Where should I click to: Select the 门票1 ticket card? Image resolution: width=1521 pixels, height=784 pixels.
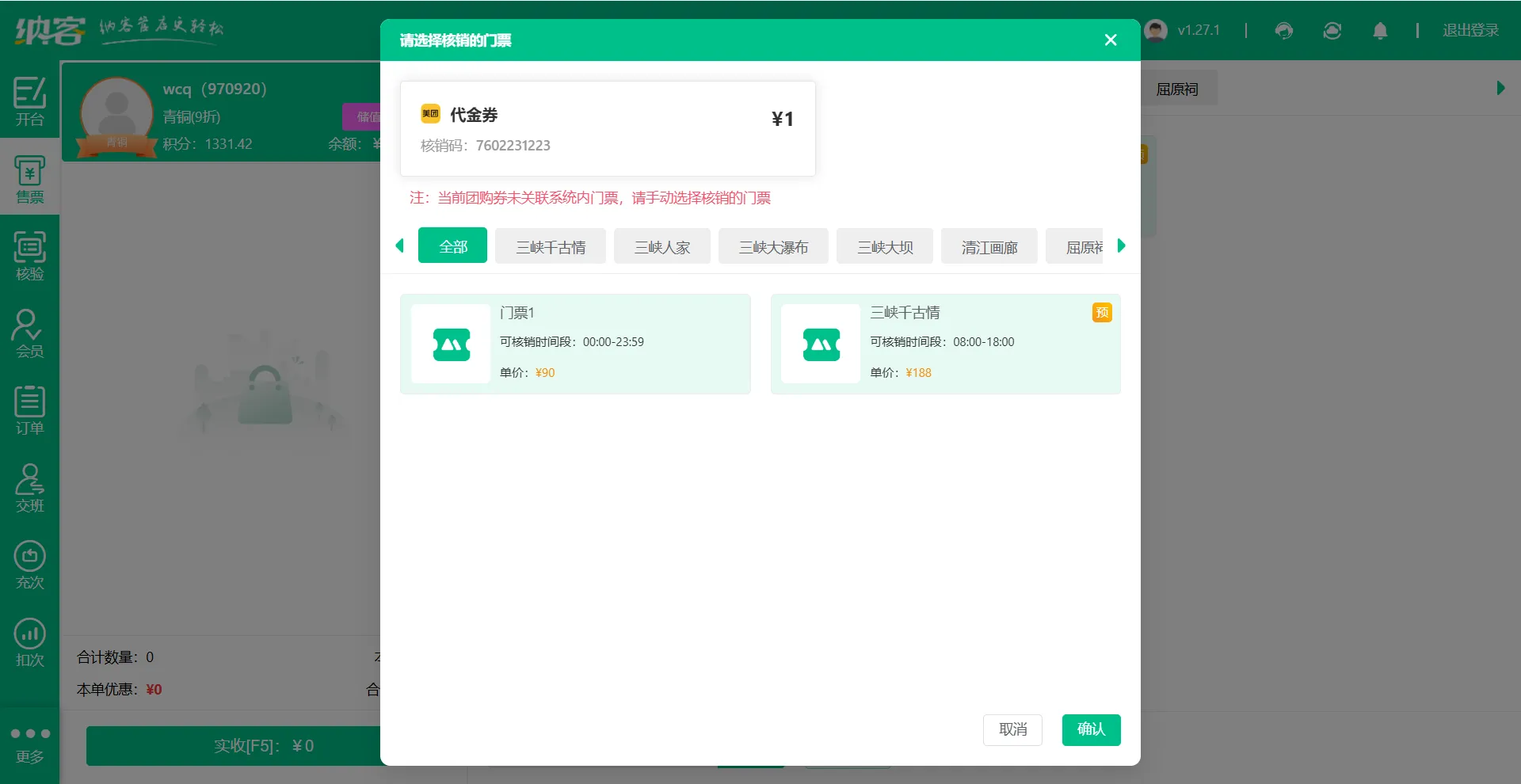tap(575, 344)
